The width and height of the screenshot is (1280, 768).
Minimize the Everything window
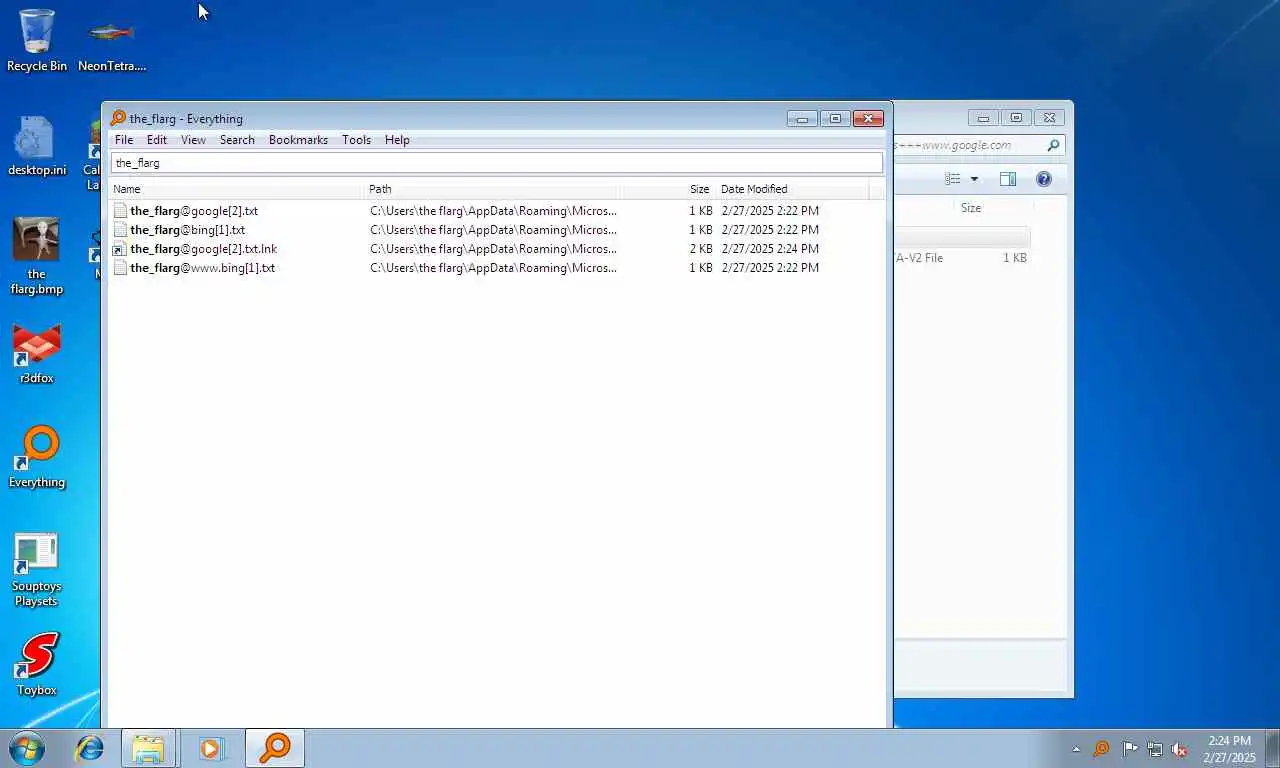pyautogui.click(x=802, y=118)
